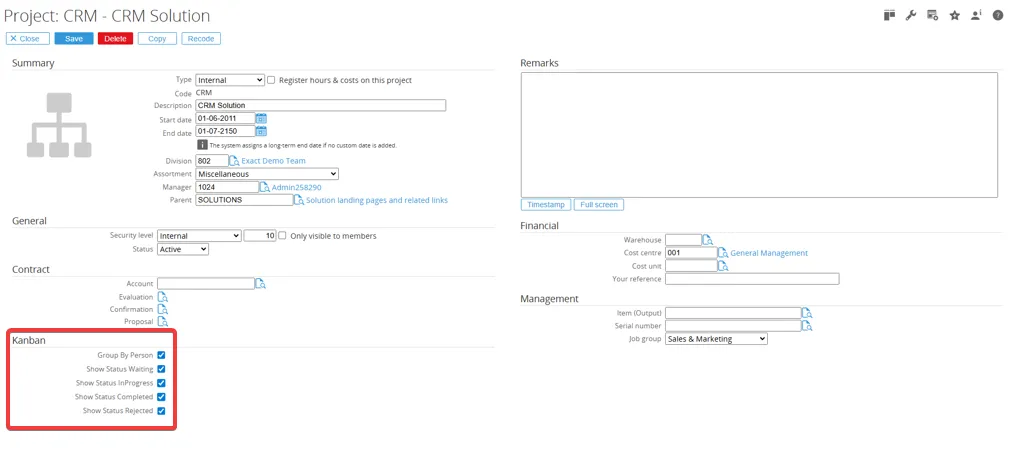Click the Division lookup icon
Viewport: 1015px width, 450px height.
click(234, 161)
